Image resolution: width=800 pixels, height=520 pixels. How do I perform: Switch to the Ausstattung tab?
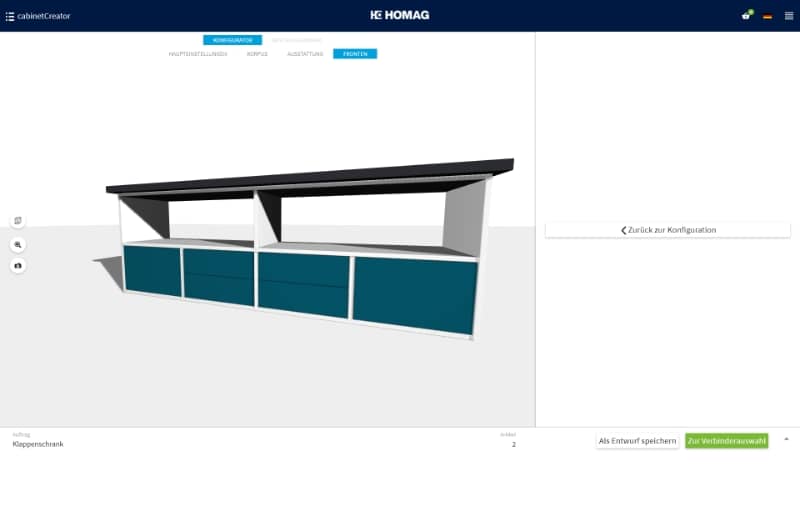305,54
